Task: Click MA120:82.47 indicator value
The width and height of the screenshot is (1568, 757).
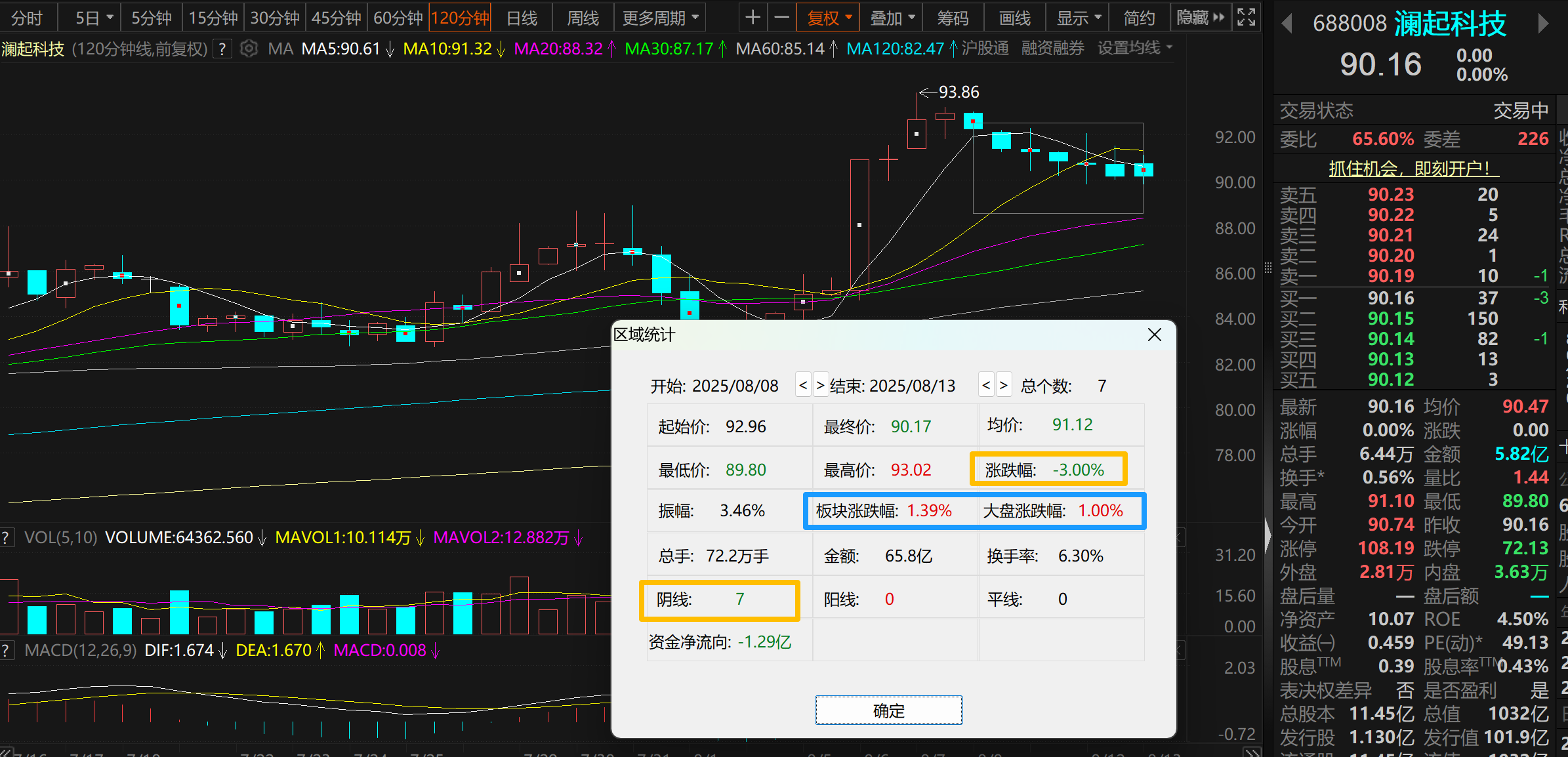Action: click(902, 49)
